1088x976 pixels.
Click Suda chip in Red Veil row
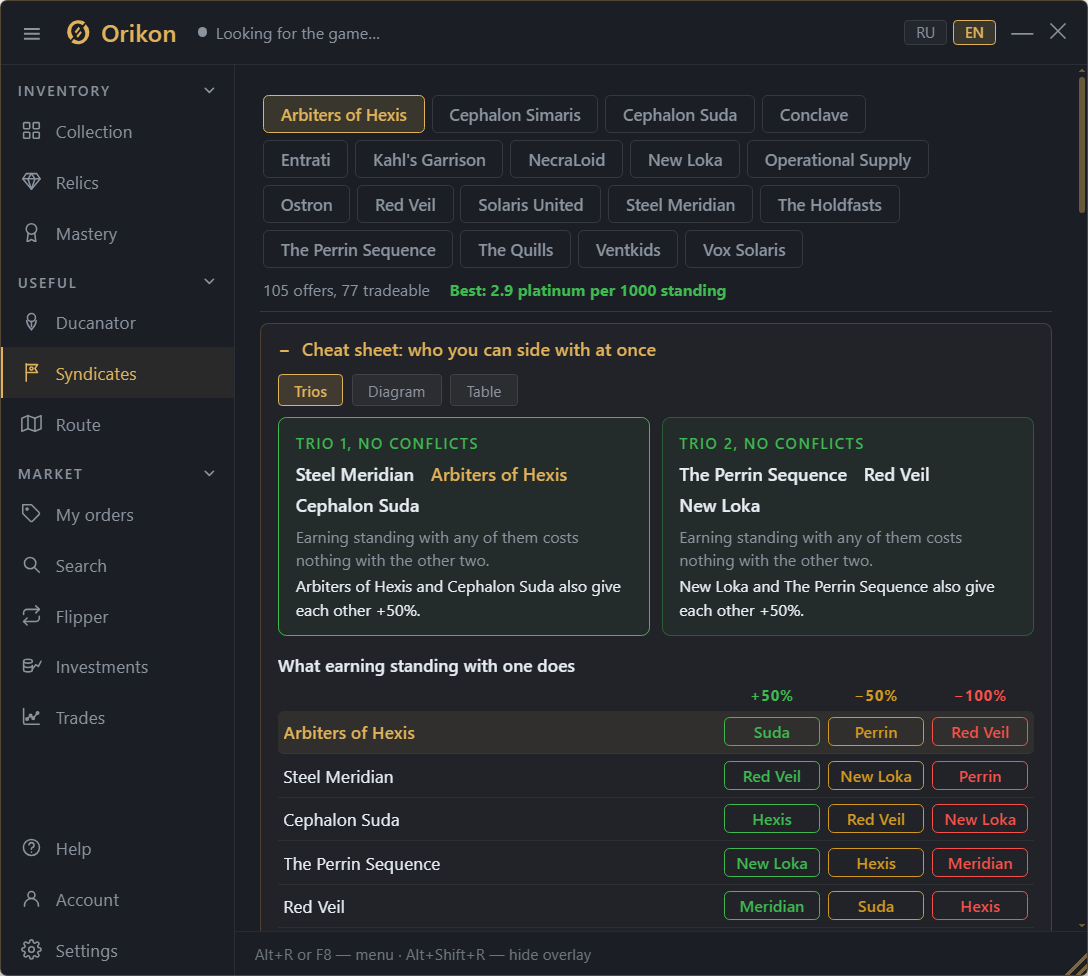point(876,906)
